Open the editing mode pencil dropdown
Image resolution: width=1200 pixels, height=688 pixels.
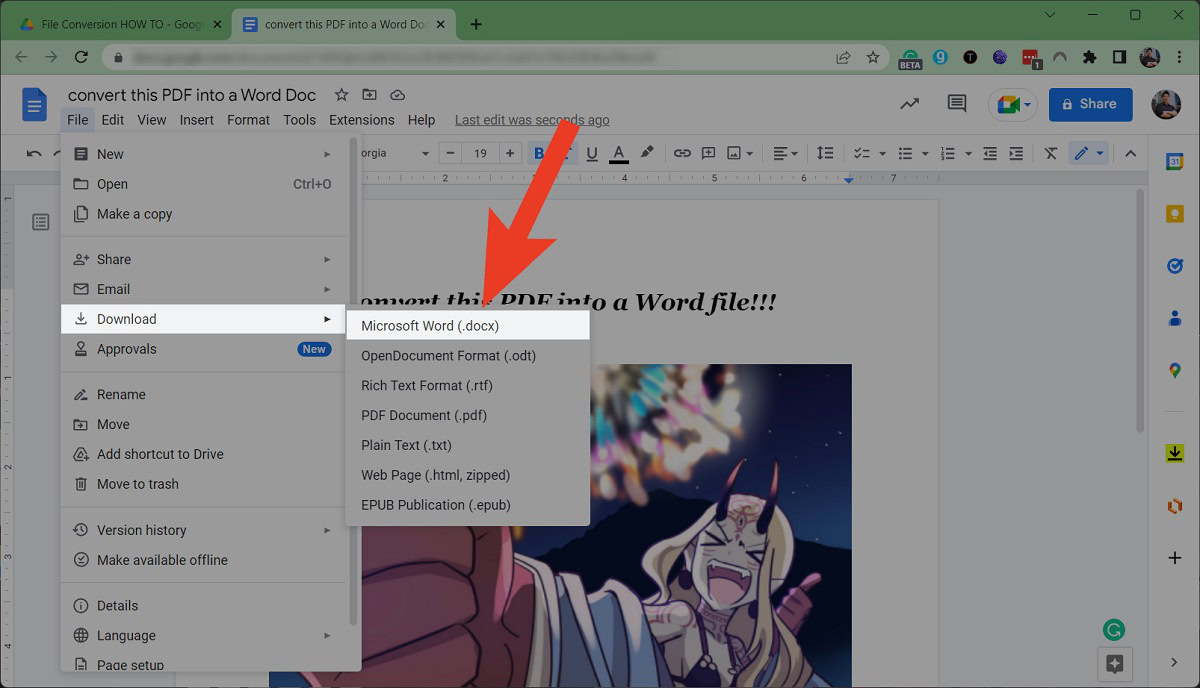point(1088,153)
